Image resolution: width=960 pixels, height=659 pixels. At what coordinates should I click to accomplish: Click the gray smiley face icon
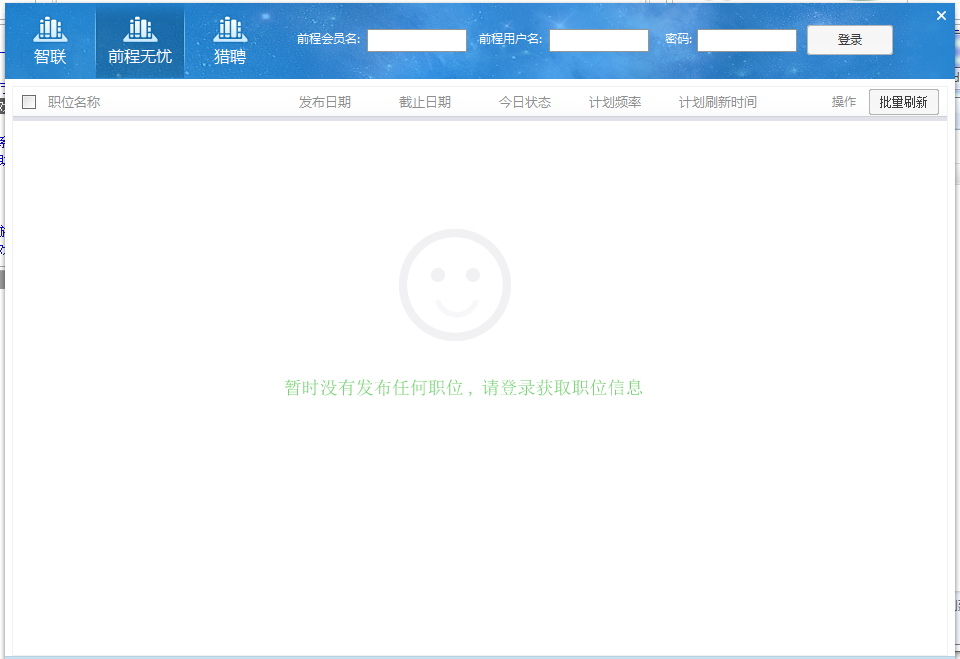454,285
